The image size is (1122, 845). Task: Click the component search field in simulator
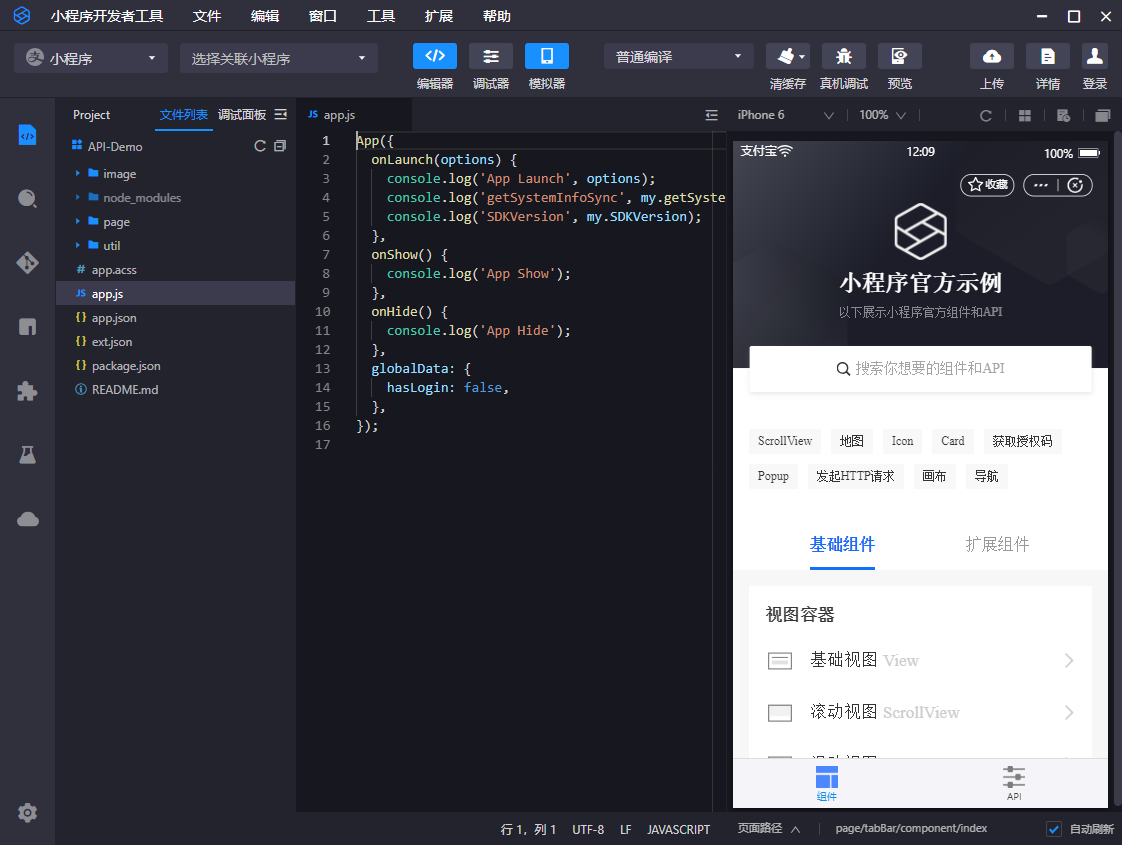tap(920, 369)
